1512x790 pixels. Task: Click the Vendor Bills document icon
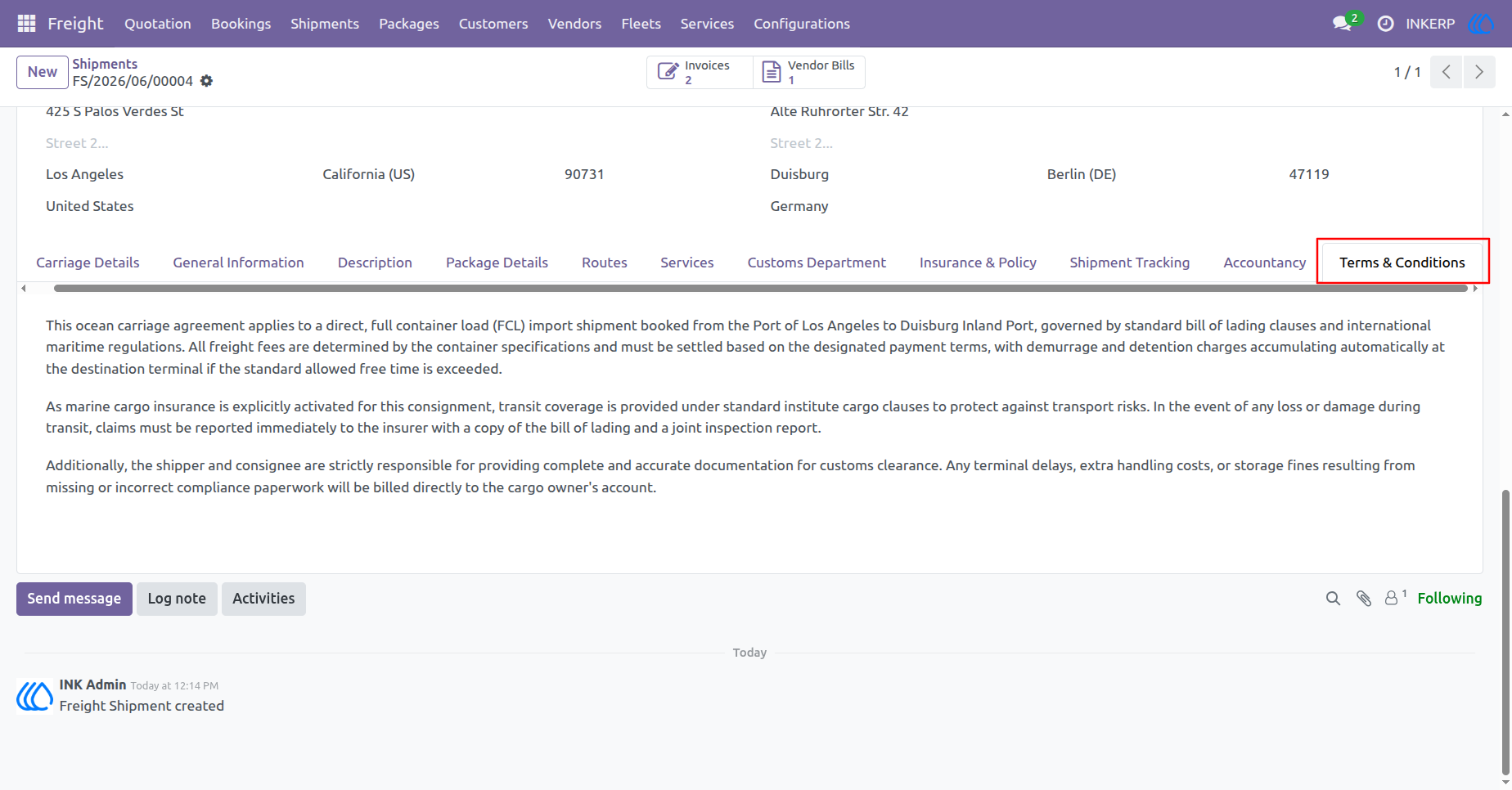click(772, 72)
